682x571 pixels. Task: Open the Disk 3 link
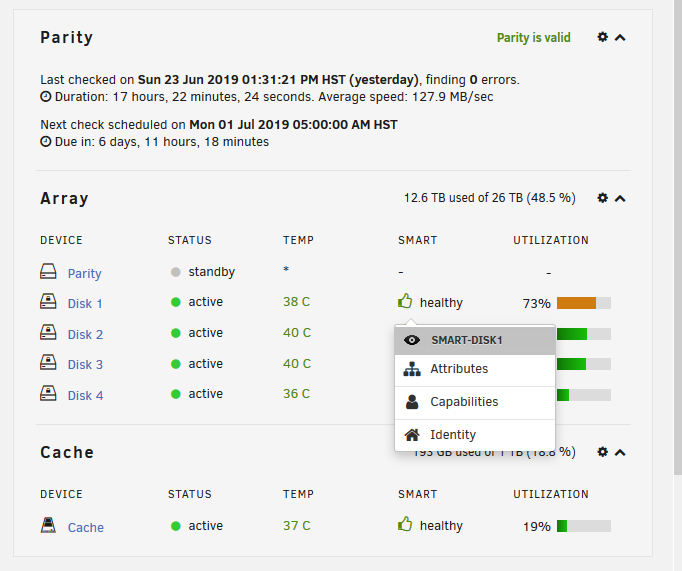click(x=85, y=364)
